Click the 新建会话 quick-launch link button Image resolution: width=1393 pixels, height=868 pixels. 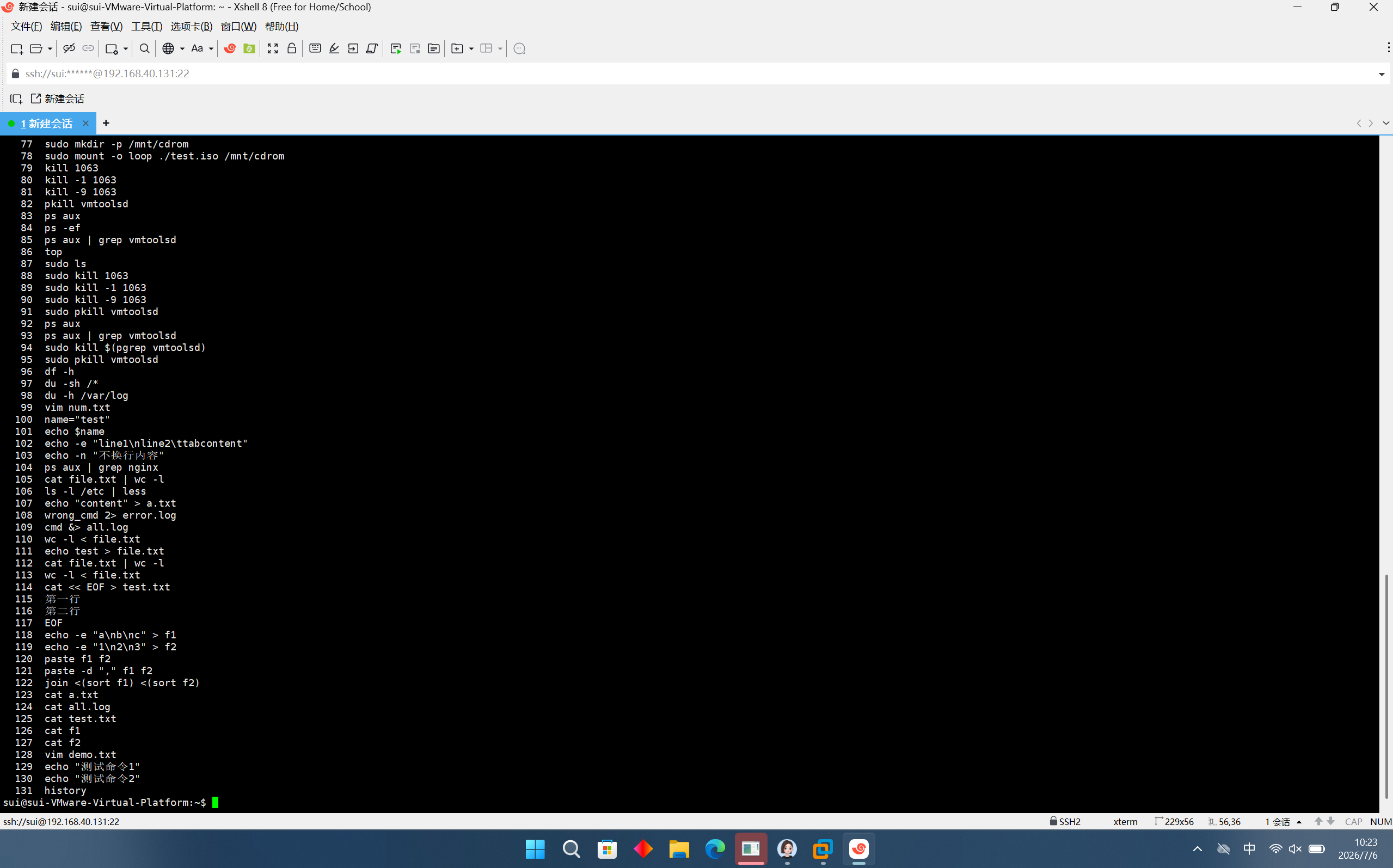click(x=57, y=99)
